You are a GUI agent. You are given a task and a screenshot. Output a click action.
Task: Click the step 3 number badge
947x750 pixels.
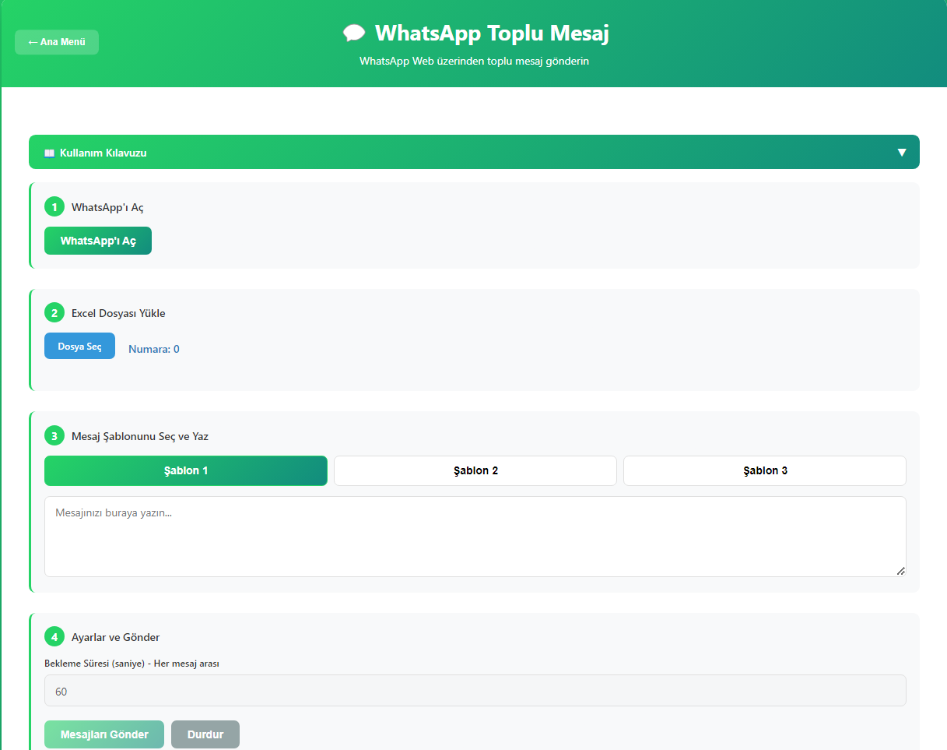coord(54,436)
